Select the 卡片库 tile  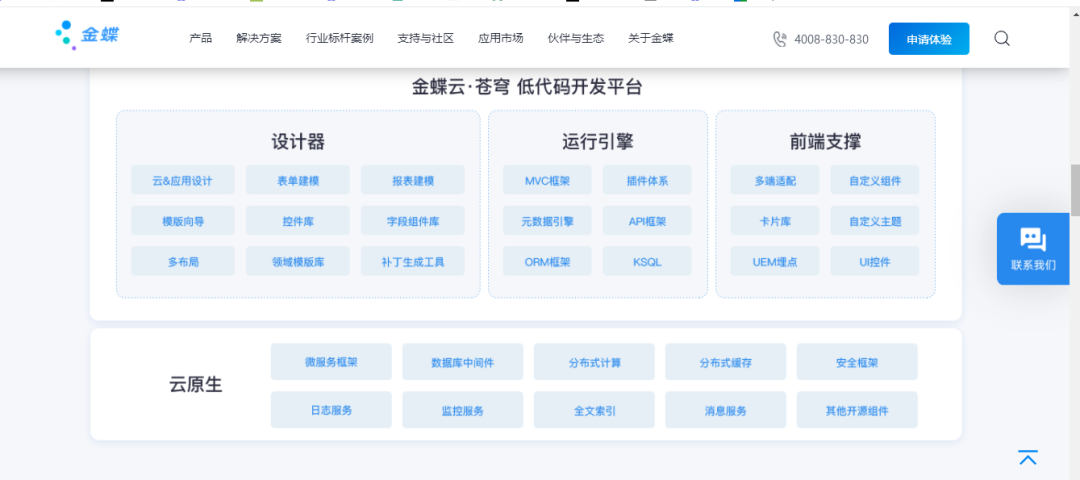775,222
